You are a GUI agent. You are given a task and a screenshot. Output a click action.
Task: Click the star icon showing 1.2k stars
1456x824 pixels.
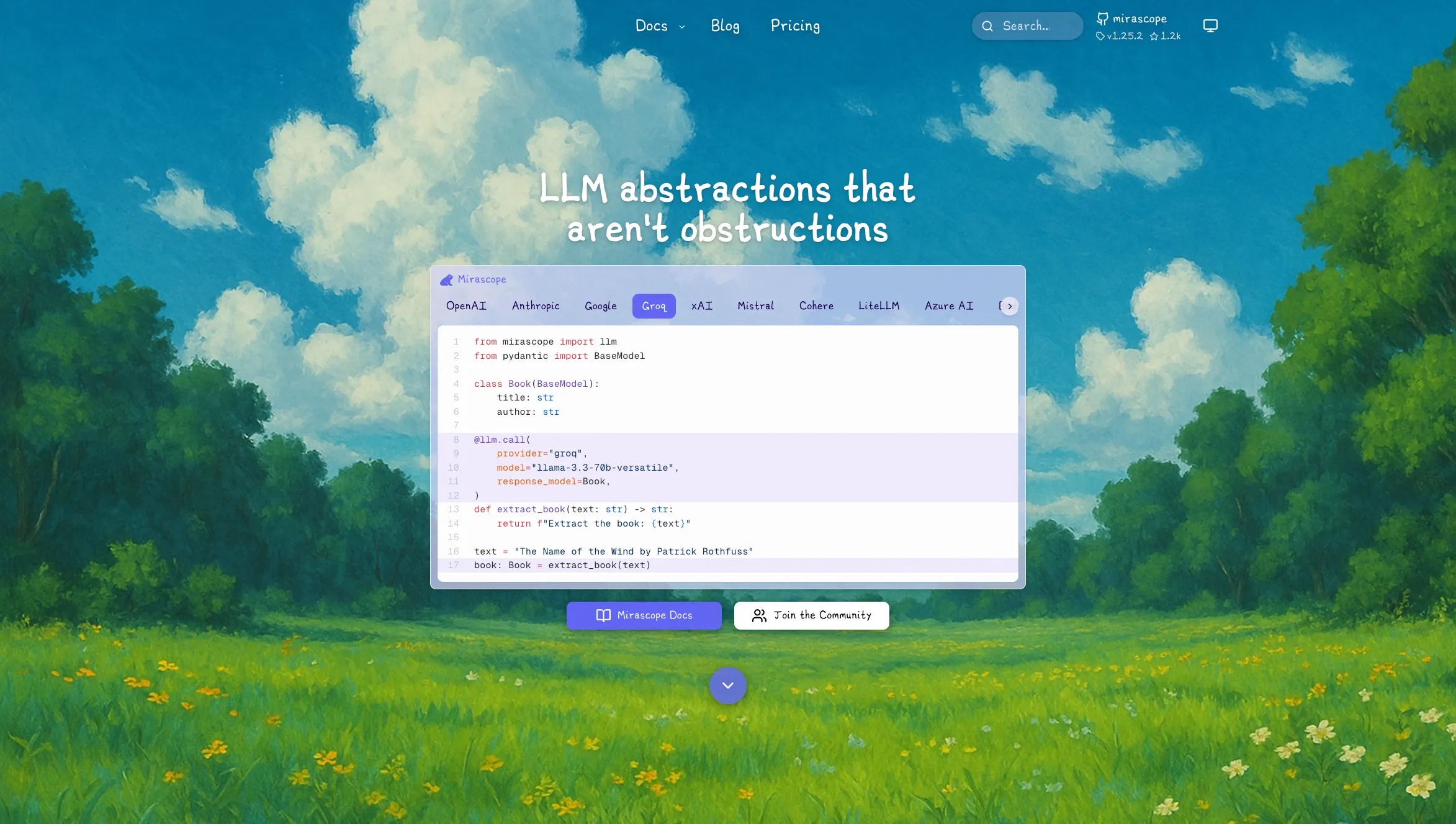[x=1154, y=35]
